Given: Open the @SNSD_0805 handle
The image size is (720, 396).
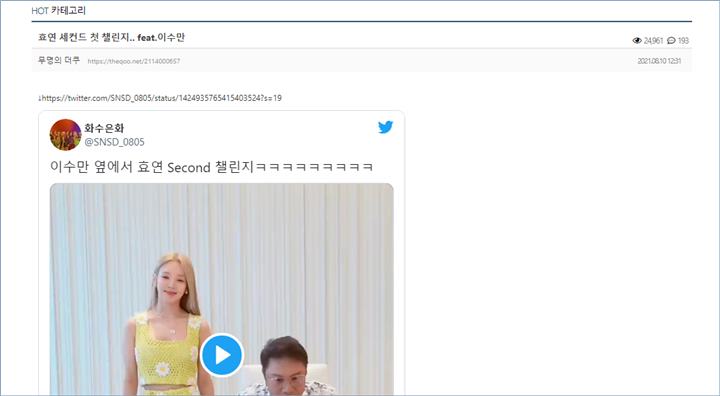Looking at the screenshot, I should pos(114,142).
